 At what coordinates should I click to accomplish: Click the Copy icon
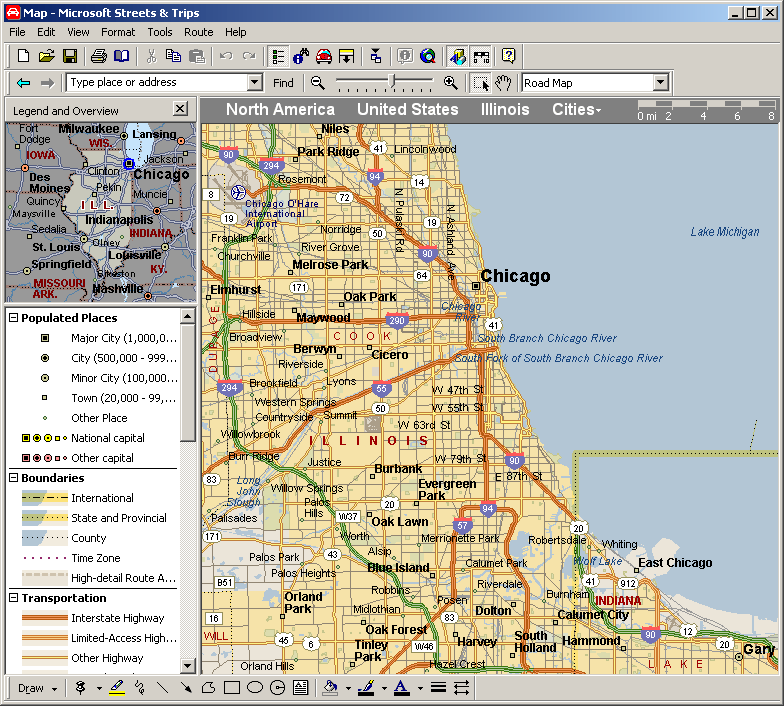(174, 56)
